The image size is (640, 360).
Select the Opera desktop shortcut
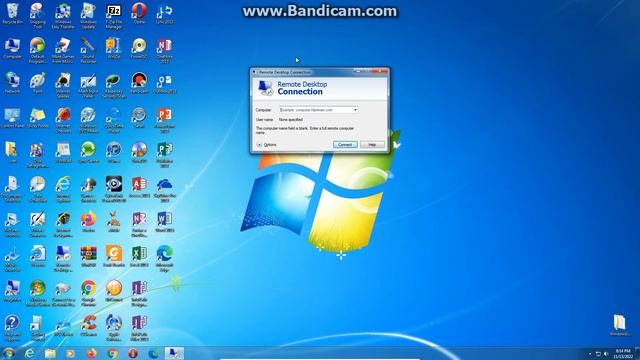coord(139,14)
